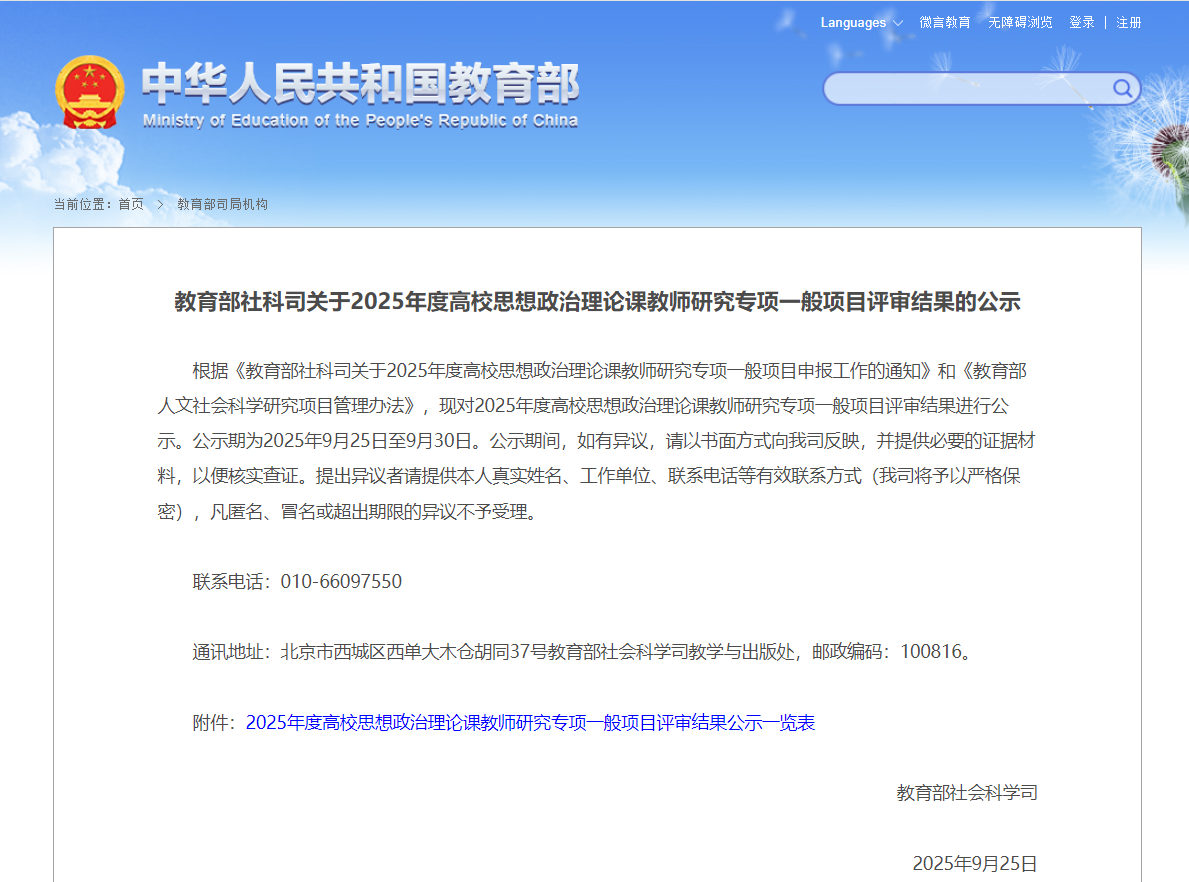
Task: Click the magnifier search icon
Action: coord(1122,89)
